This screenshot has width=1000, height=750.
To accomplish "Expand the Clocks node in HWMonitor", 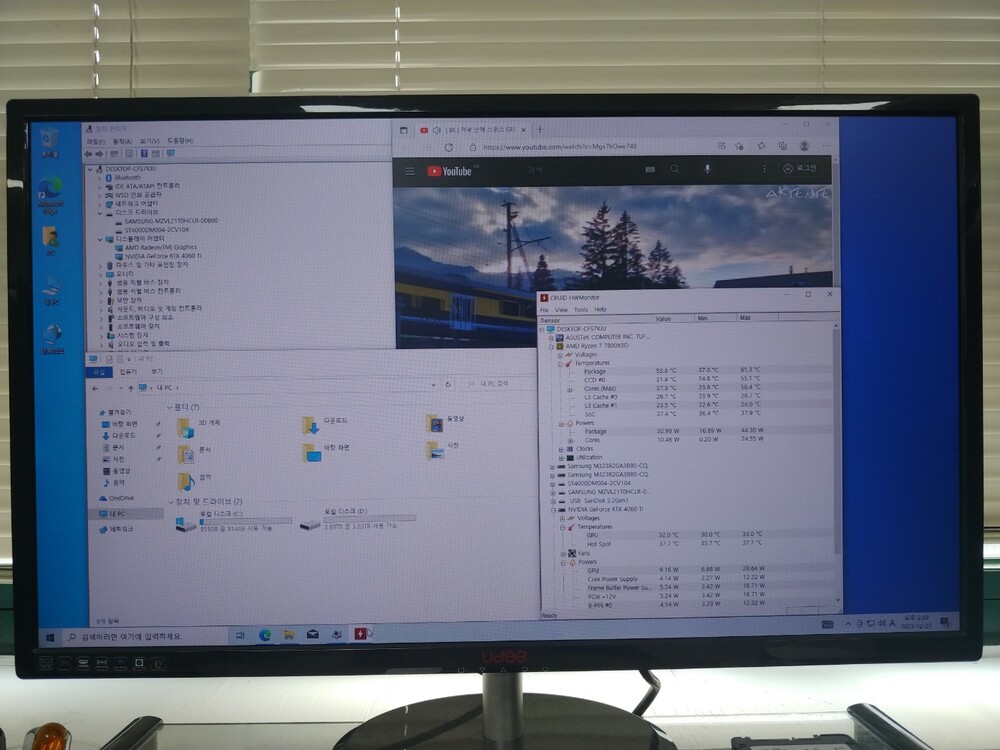I will (563, 449).
